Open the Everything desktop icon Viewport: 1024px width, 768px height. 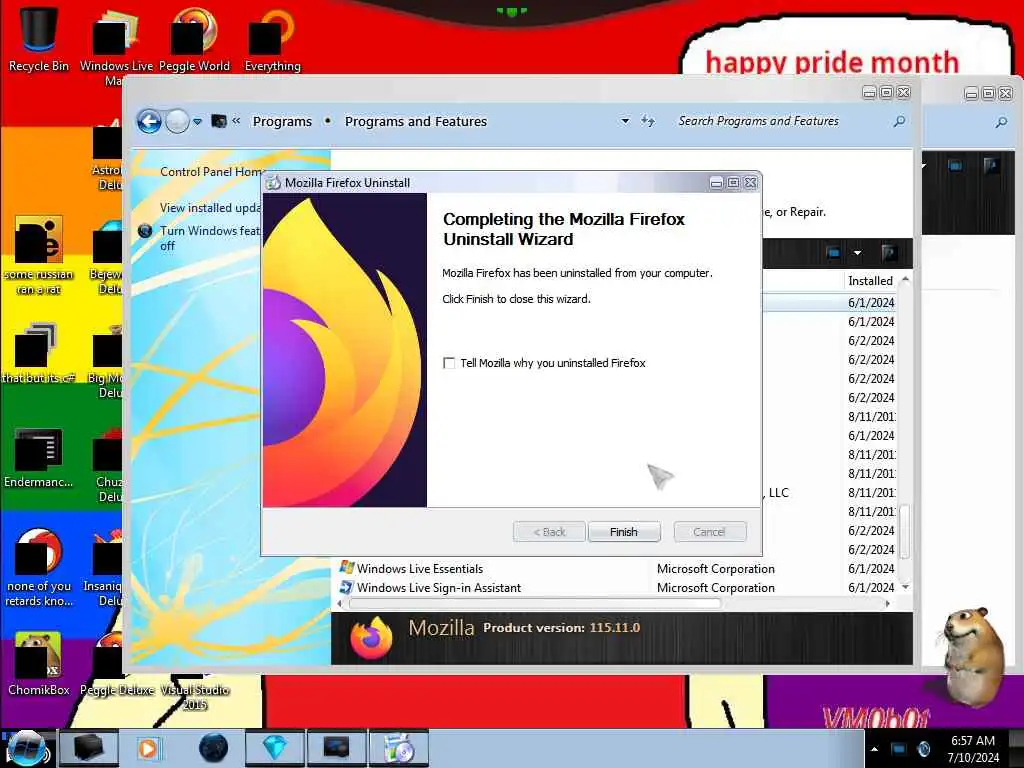pyautogui.click(x=272, y=39)
